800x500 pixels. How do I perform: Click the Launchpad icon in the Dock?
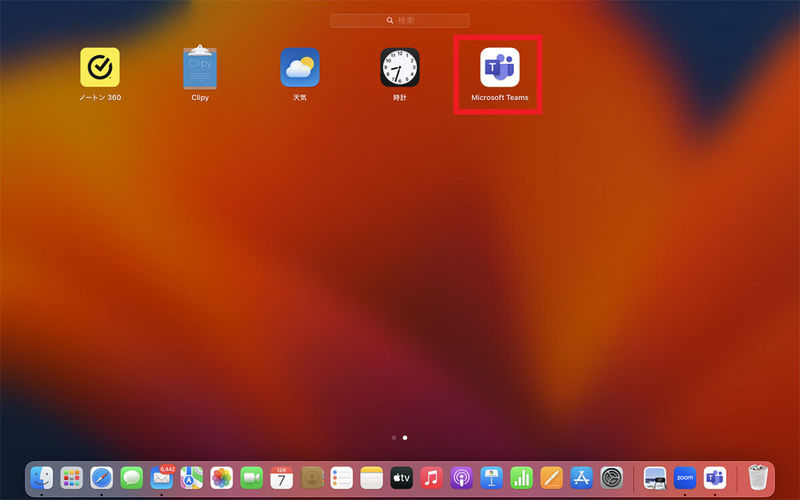[x=71, y=478]
